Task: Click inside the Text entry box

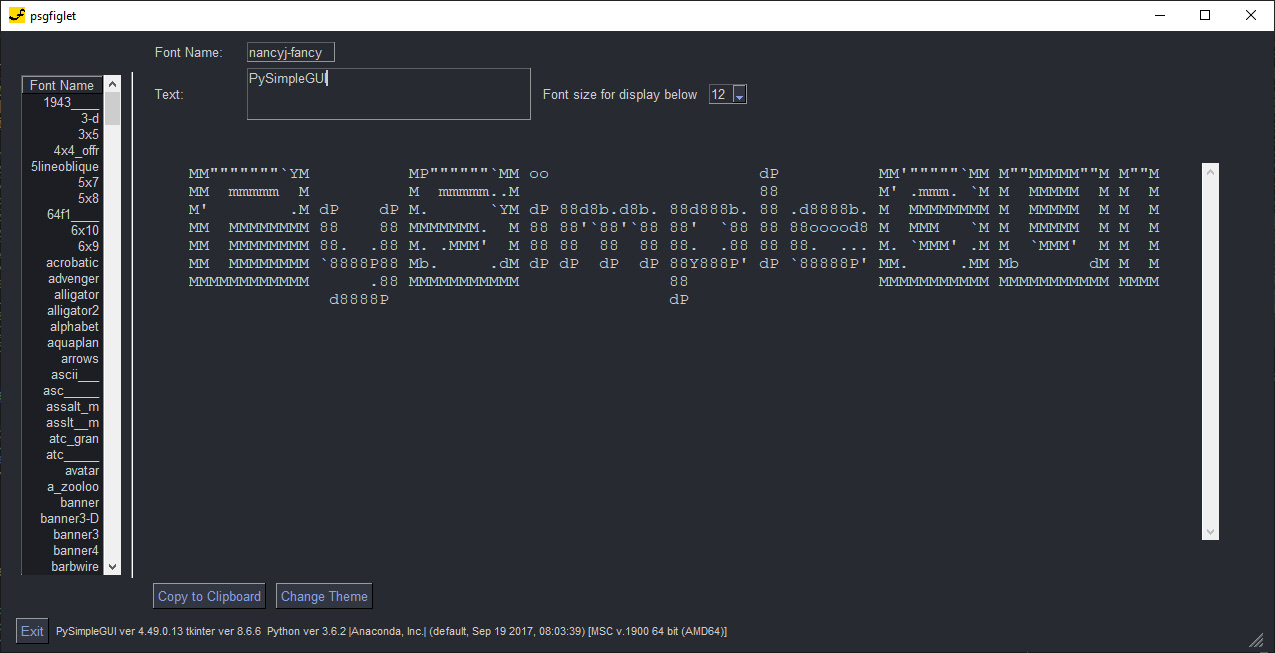Action: pyautogui.click(x=388, y=93)
